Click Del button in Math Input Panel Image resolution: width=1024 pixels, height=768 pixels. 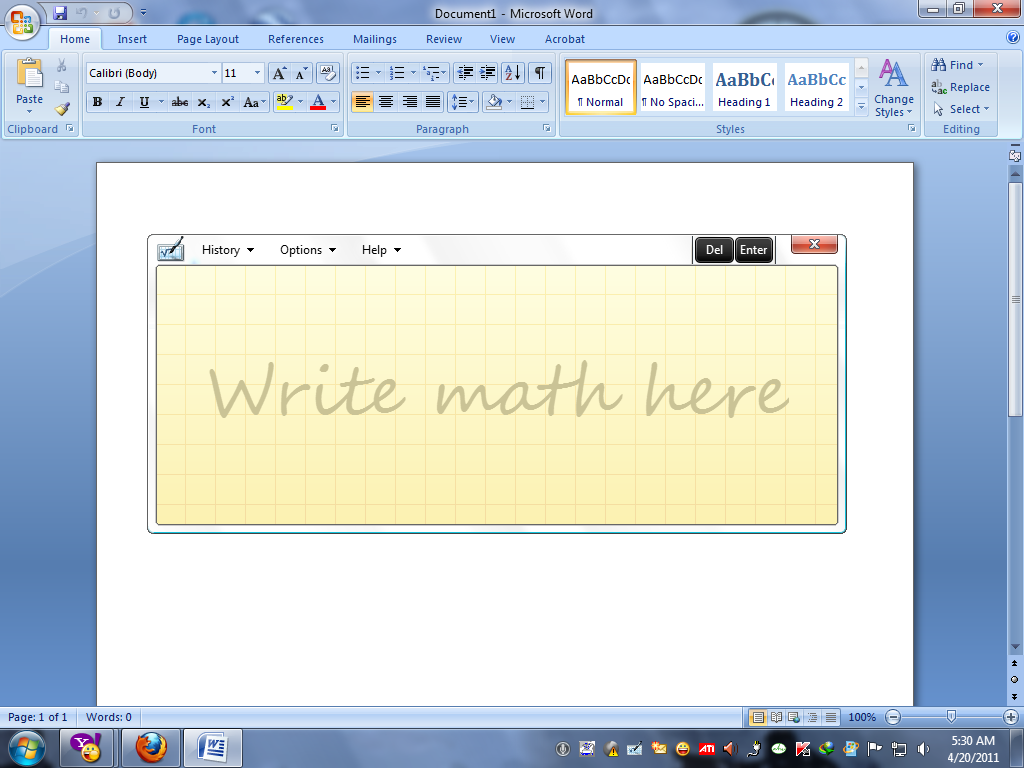pyautogui.click(x=714, y=250)
